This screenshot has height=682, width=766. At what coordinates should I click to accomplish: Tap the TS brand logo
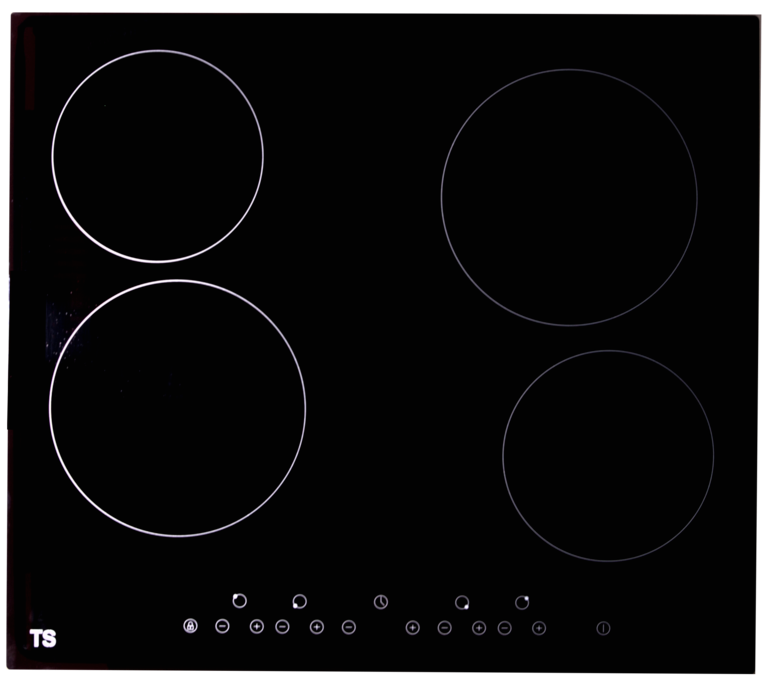point(43,639)
